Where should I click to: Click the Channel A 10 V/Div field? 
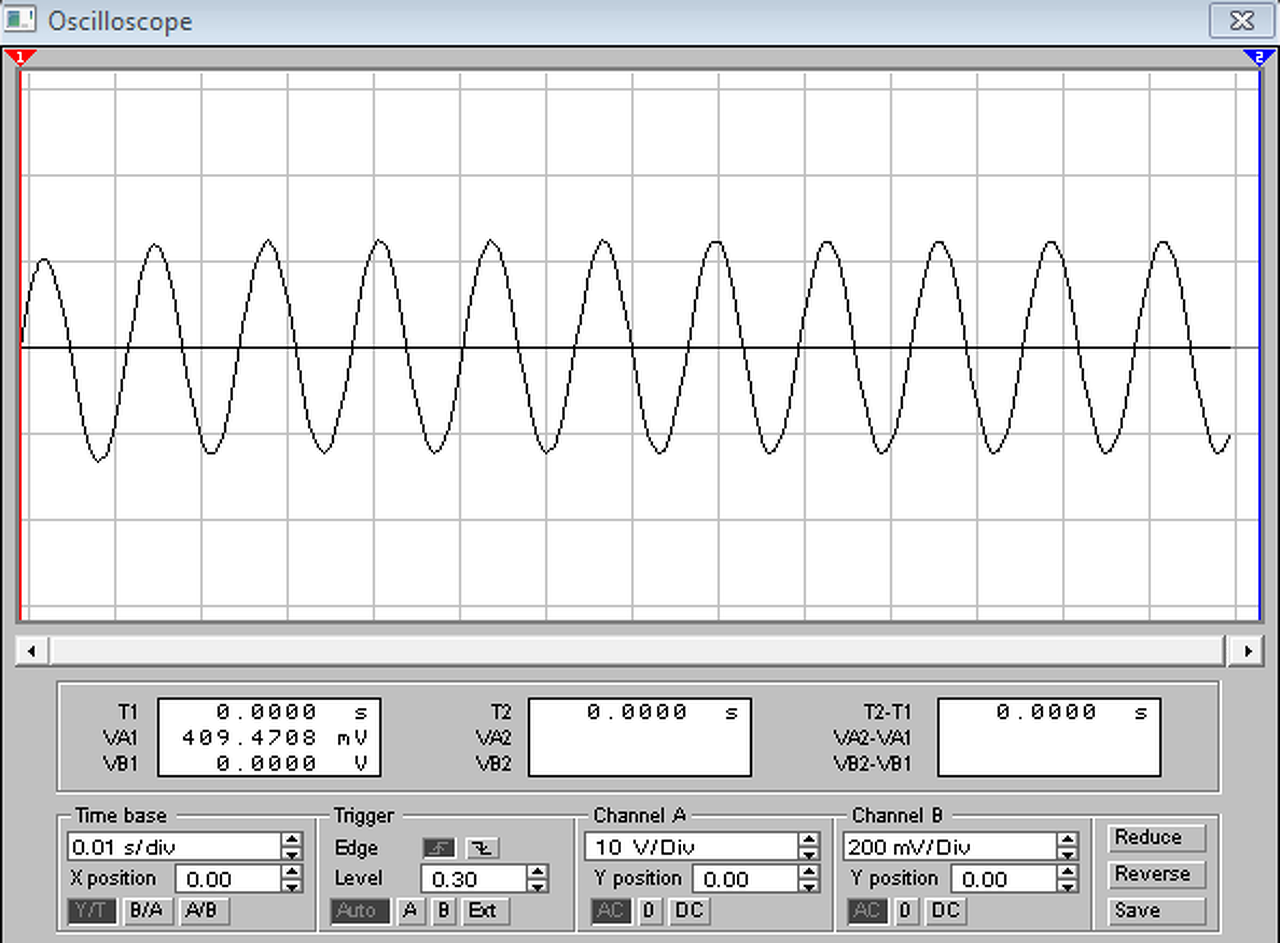coord(692,847)
